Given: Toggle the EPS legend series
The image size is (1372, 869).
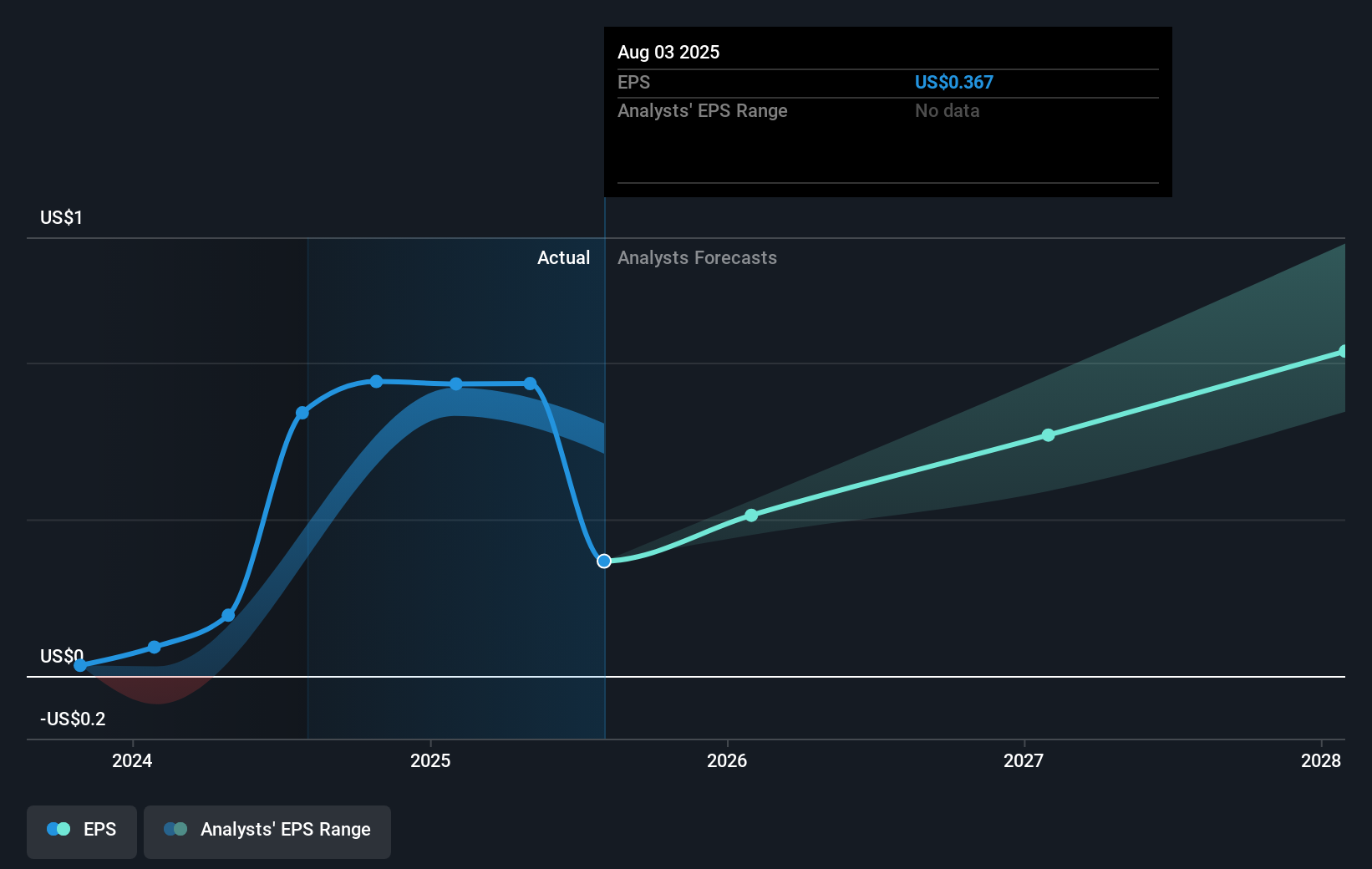Looking at the screenshot, I should (x=82, y=831).
